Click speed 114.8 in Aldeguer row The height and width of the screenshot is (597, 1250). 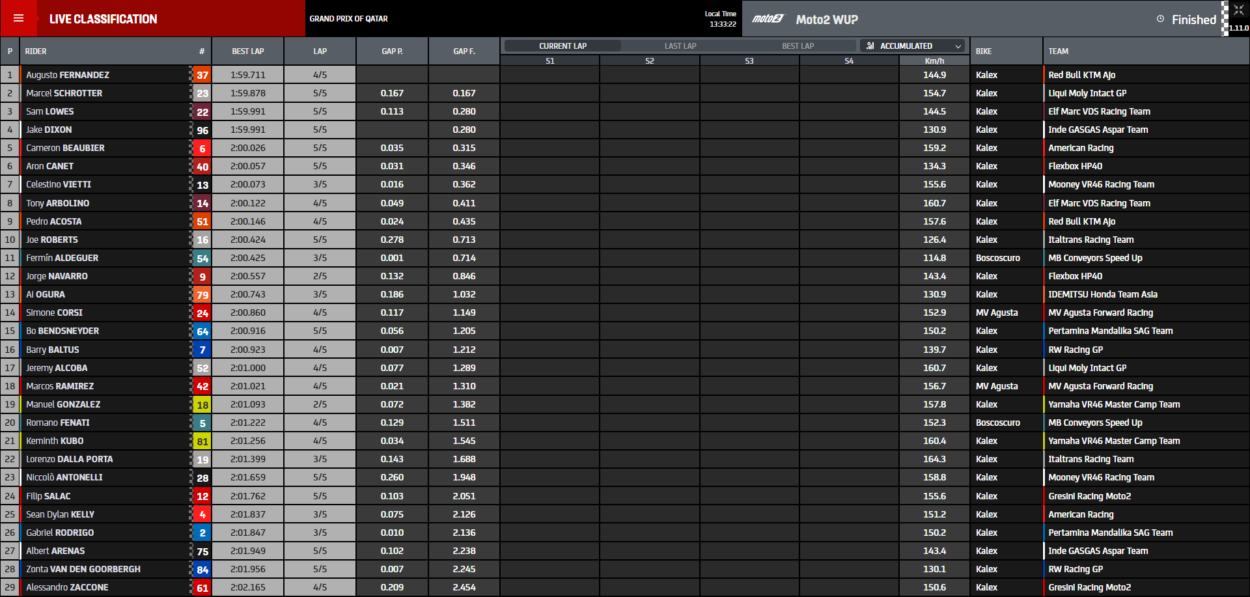(935, 258)
